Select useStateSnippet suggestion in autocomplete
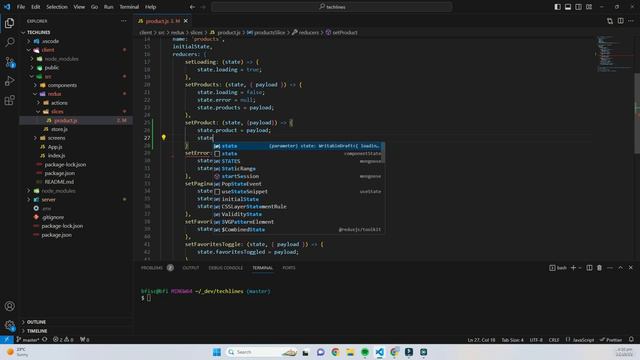Screen dimensions: 640x360 (x=298, y=191)
